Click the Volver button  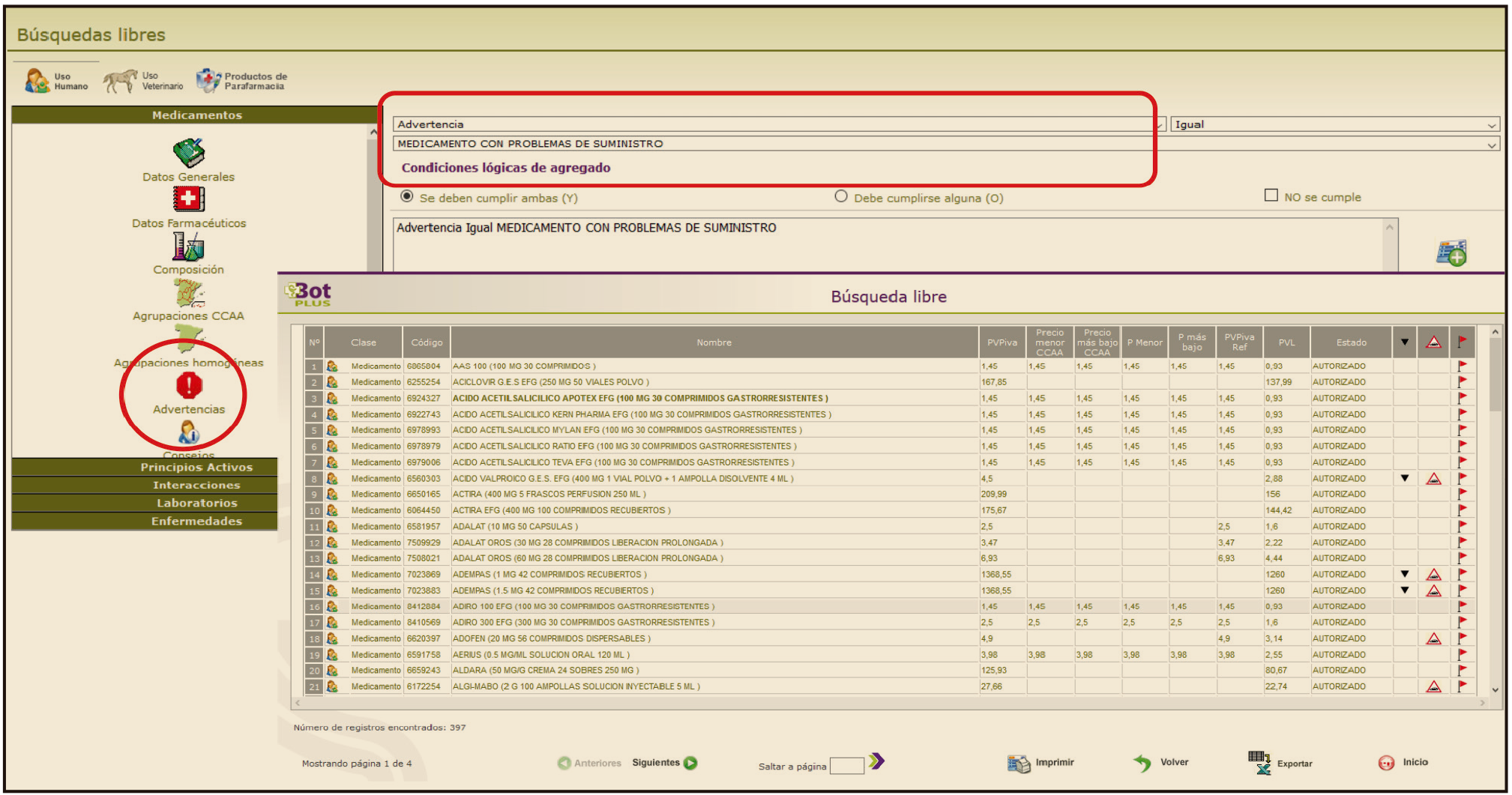pos(1162,763)
